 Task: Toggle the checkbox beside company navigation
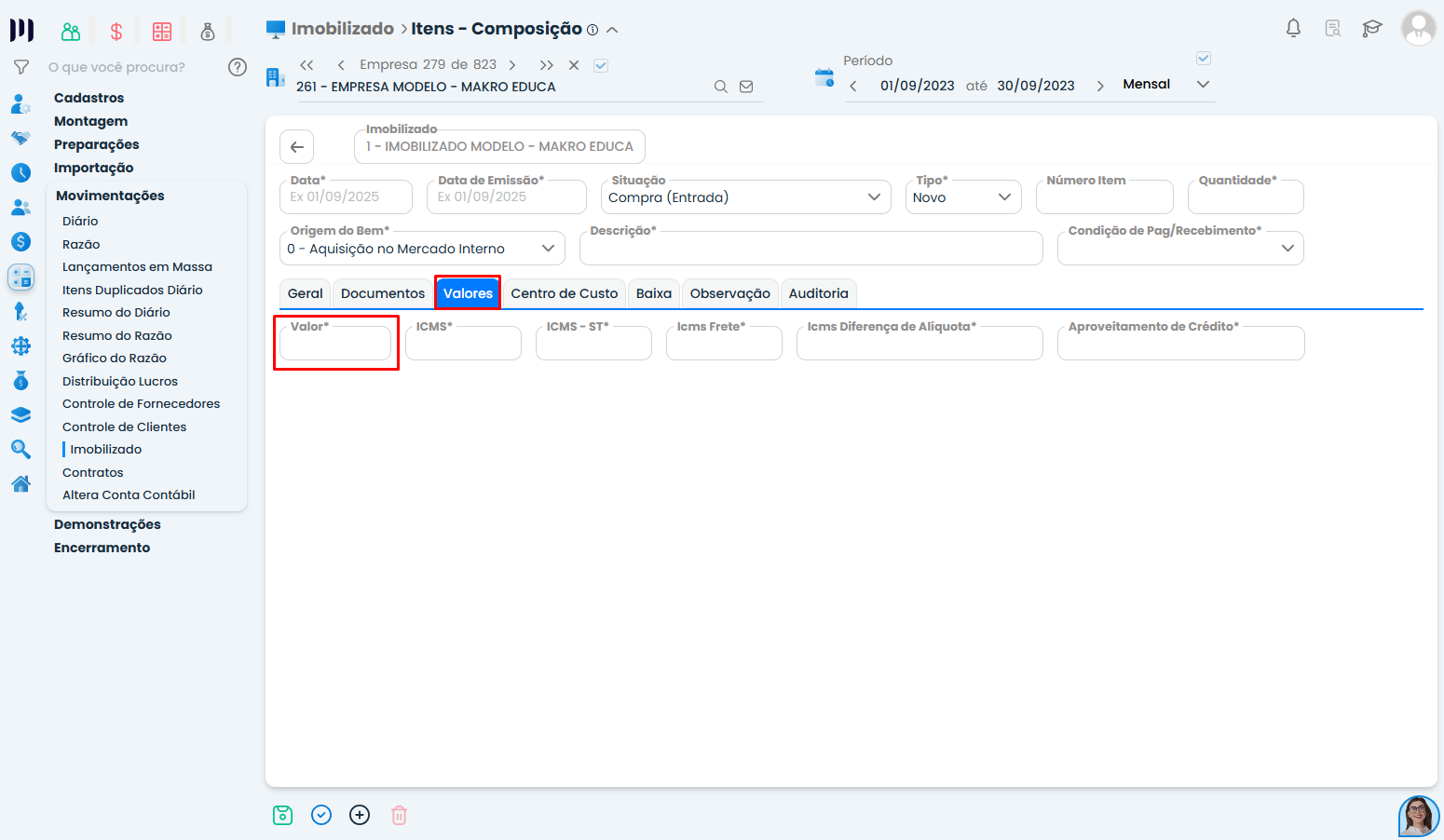coord(601,65)
